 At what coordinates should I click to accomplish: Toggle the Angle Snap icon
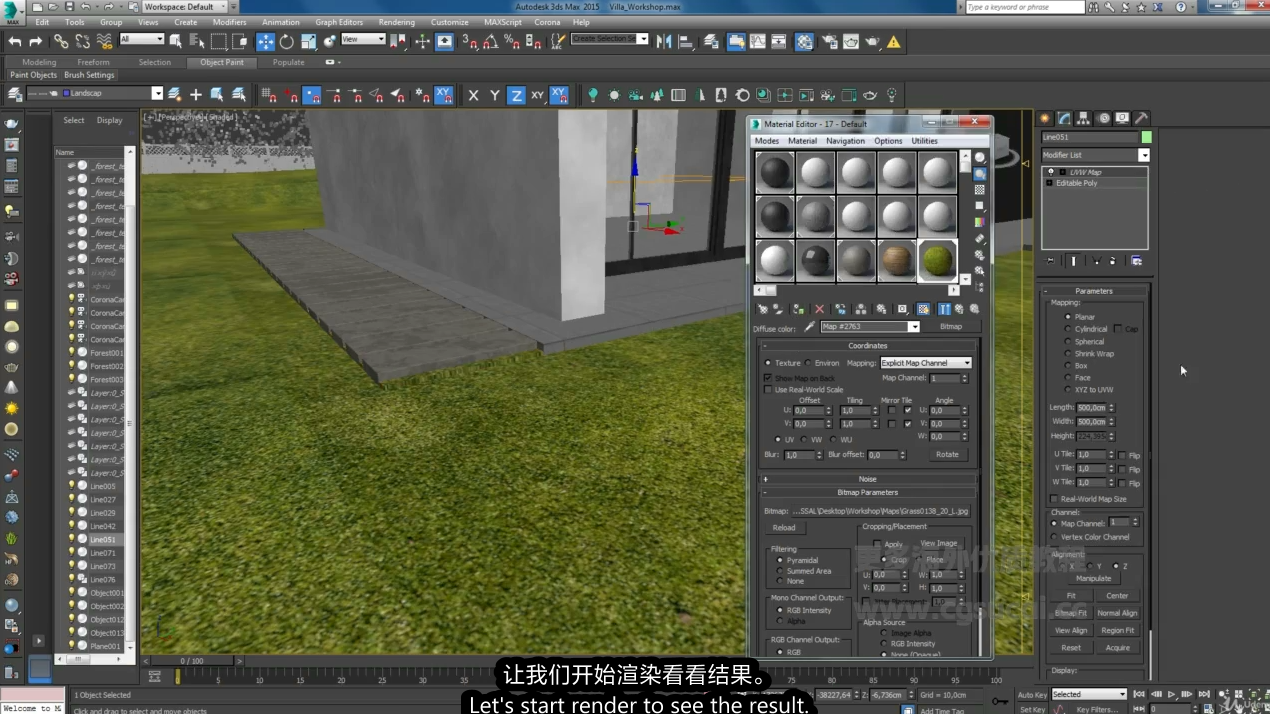(x=490, y=41)
